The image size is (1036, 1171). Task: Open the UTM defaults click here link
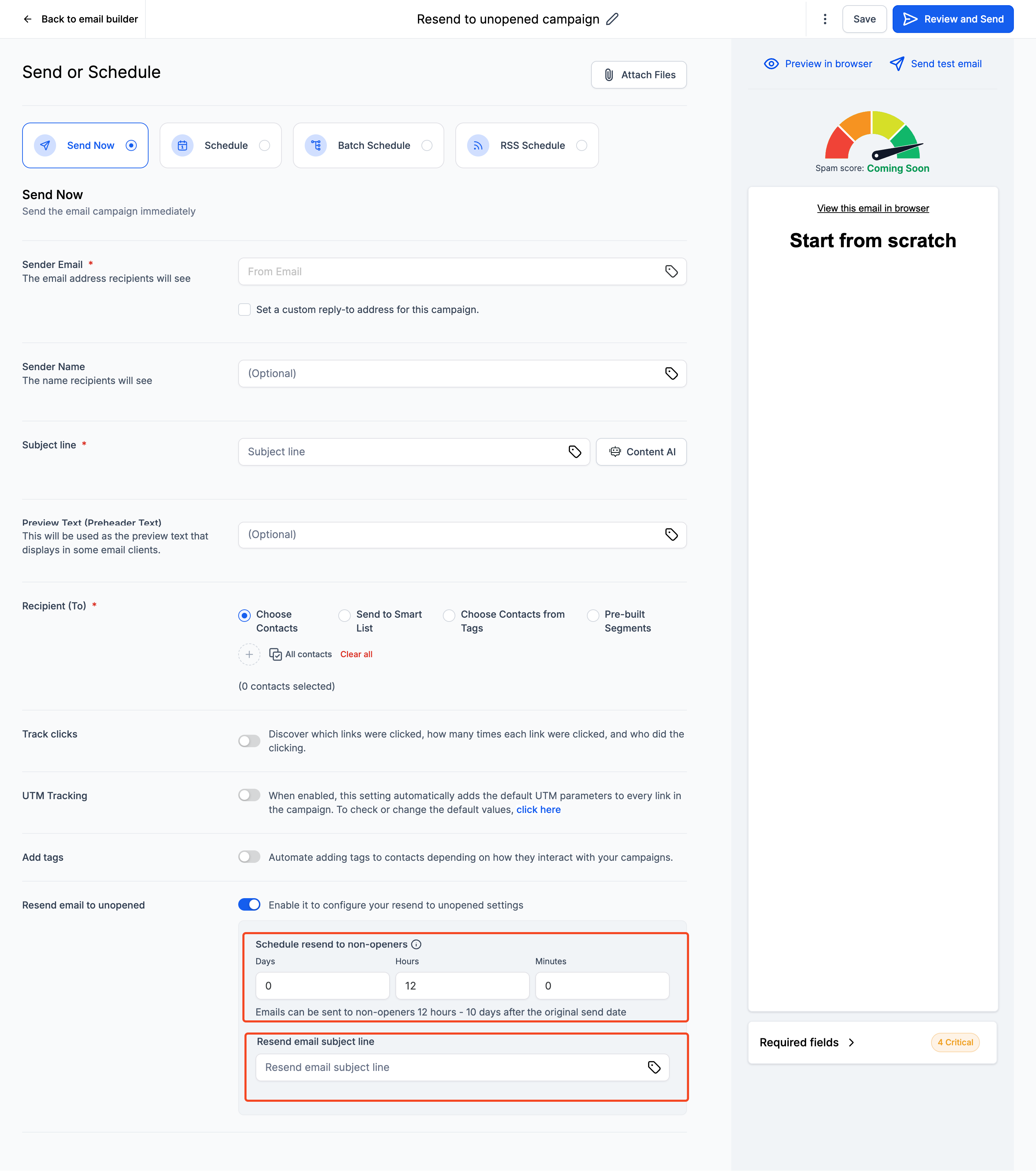(538, 810)
